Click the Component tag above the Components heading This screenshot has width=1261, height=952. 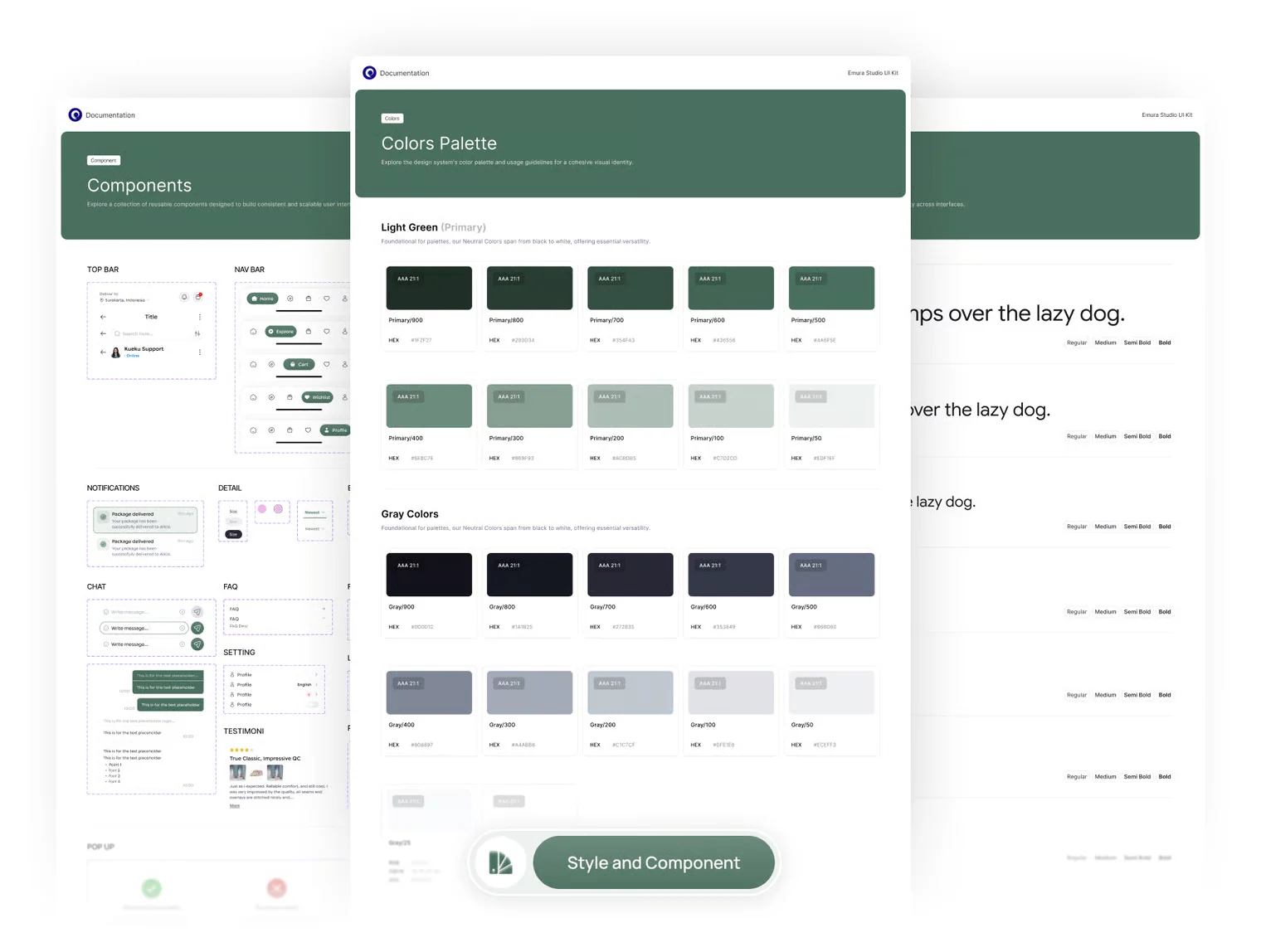click(104, 160)
